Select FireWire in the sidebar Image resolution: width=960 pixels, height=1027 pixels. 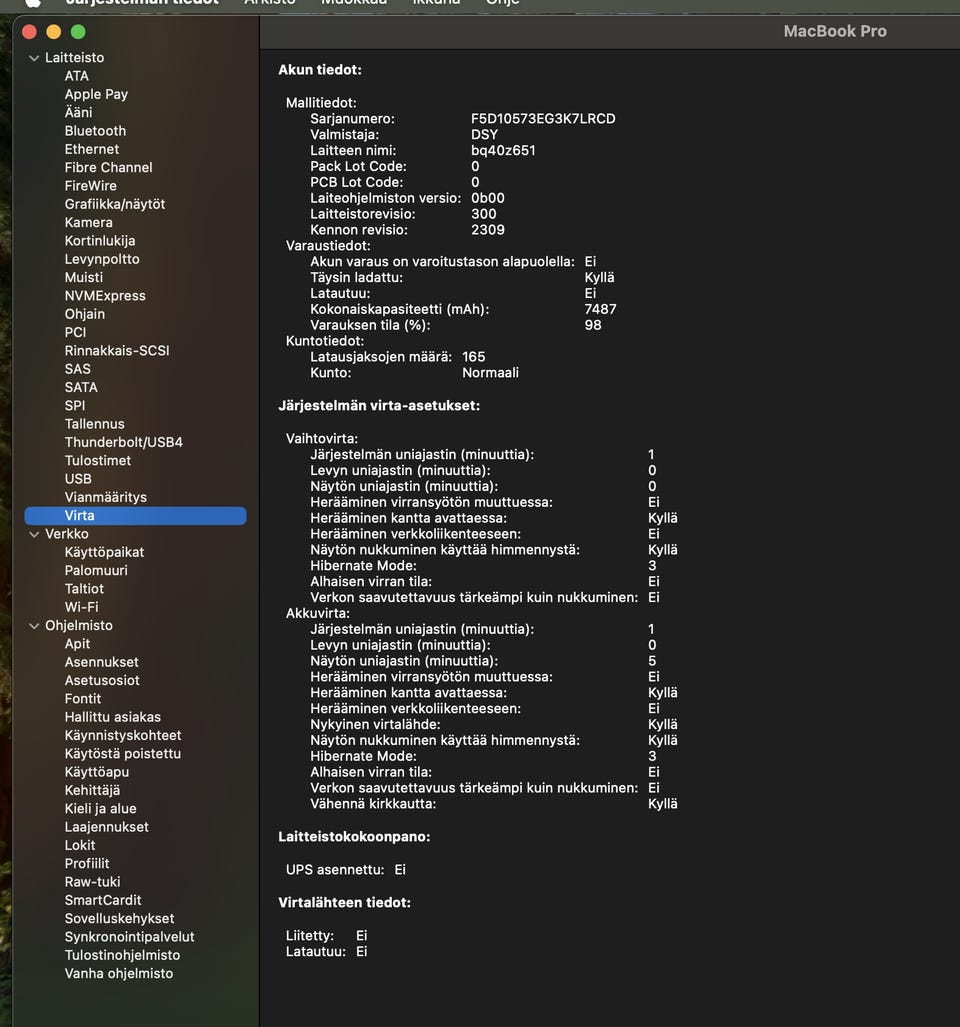point(90,186)
